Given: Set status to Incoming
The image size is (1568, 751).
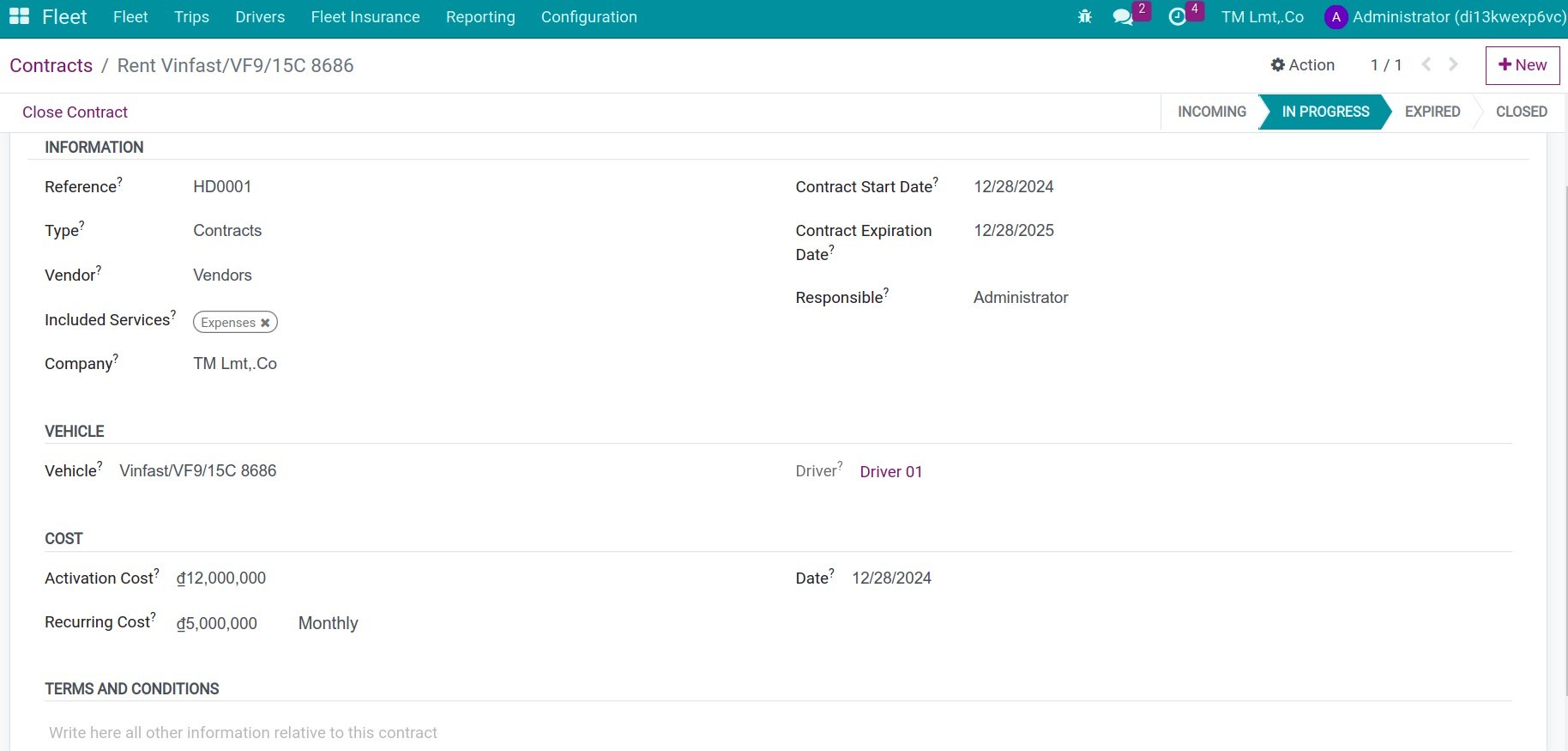Looking at the screenshot, I should coord(1211,112).
